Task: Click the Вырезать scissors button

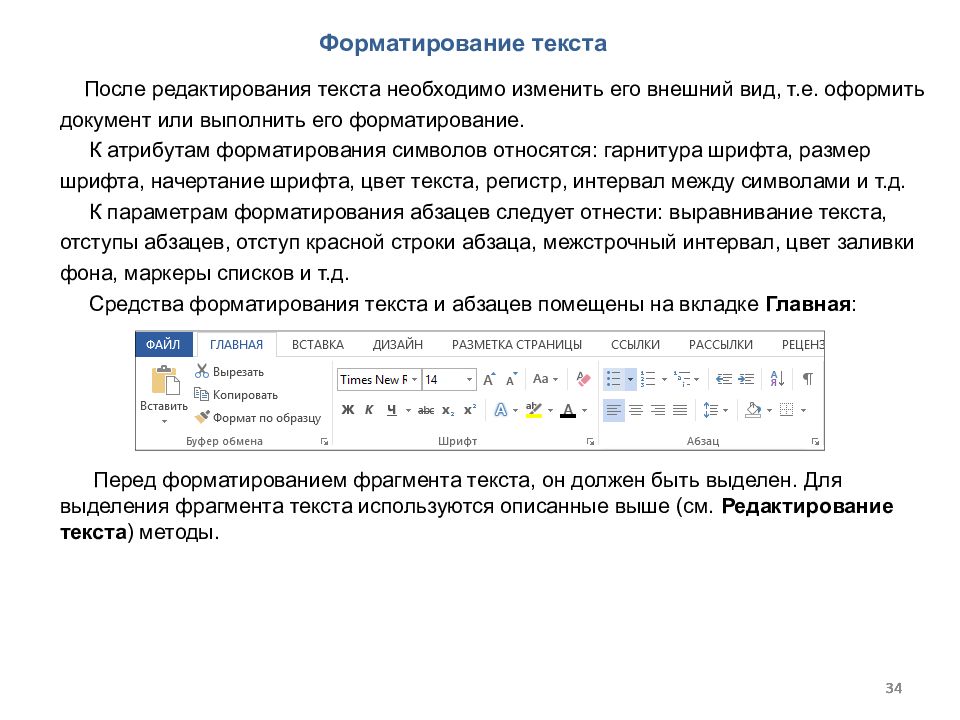Action: [229, 372]
